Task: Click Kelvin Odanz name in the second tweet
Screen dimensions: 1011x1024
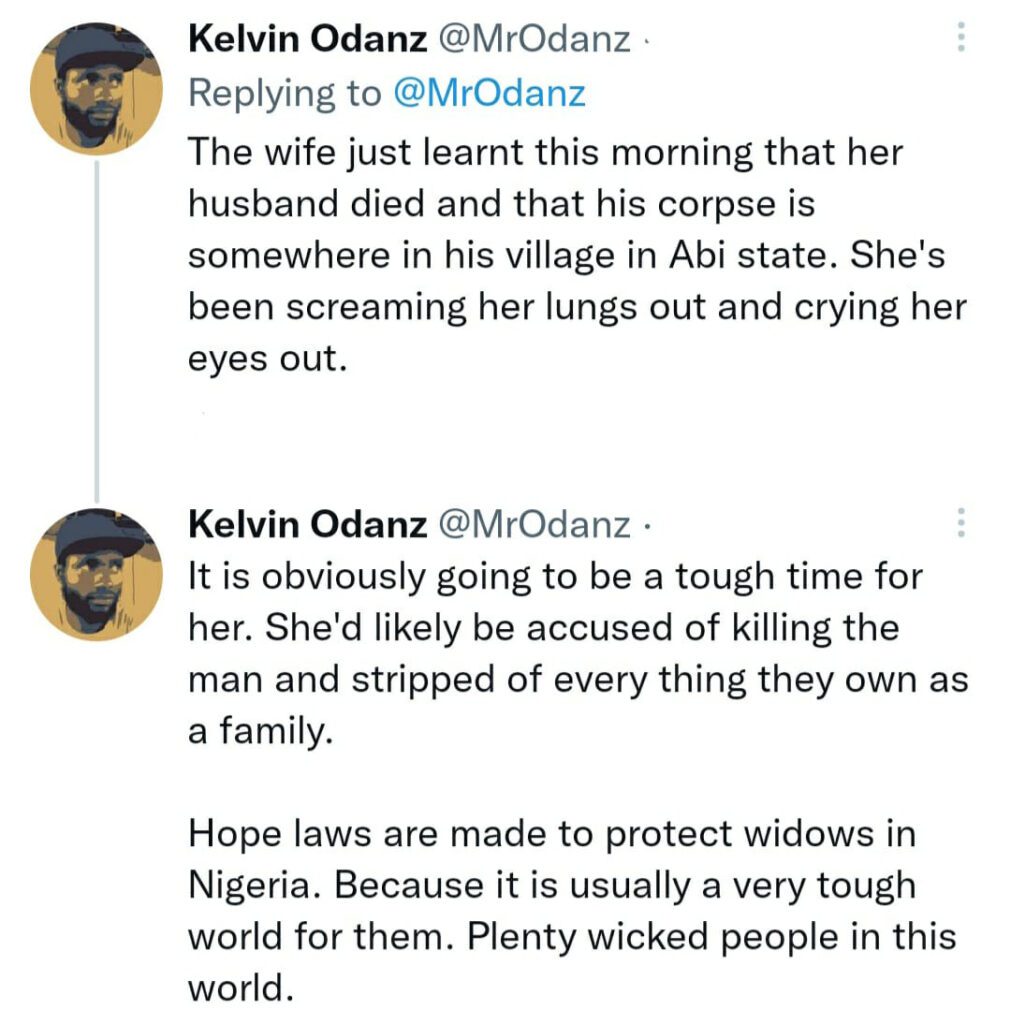Action: click(308, 524)
